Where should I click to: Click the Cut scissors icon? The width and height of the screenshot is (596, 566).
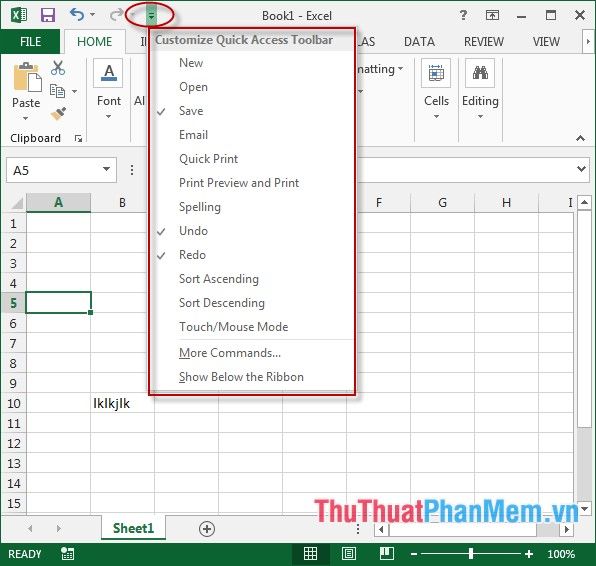(58, 68)
